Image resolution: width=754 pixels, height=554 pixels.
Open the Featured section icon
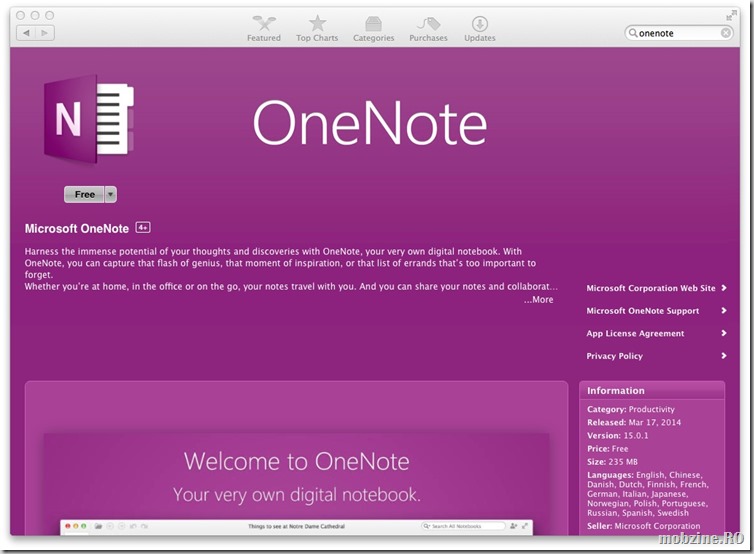click(x=264, y=23)
